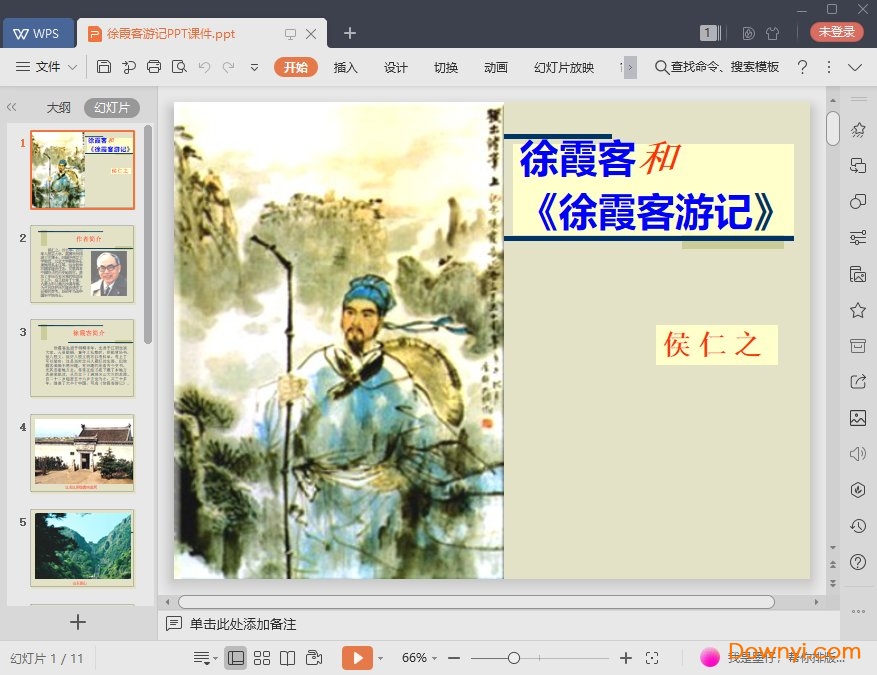Select reading view icon at bottom

pyautogui.click(x=288, y=658)
